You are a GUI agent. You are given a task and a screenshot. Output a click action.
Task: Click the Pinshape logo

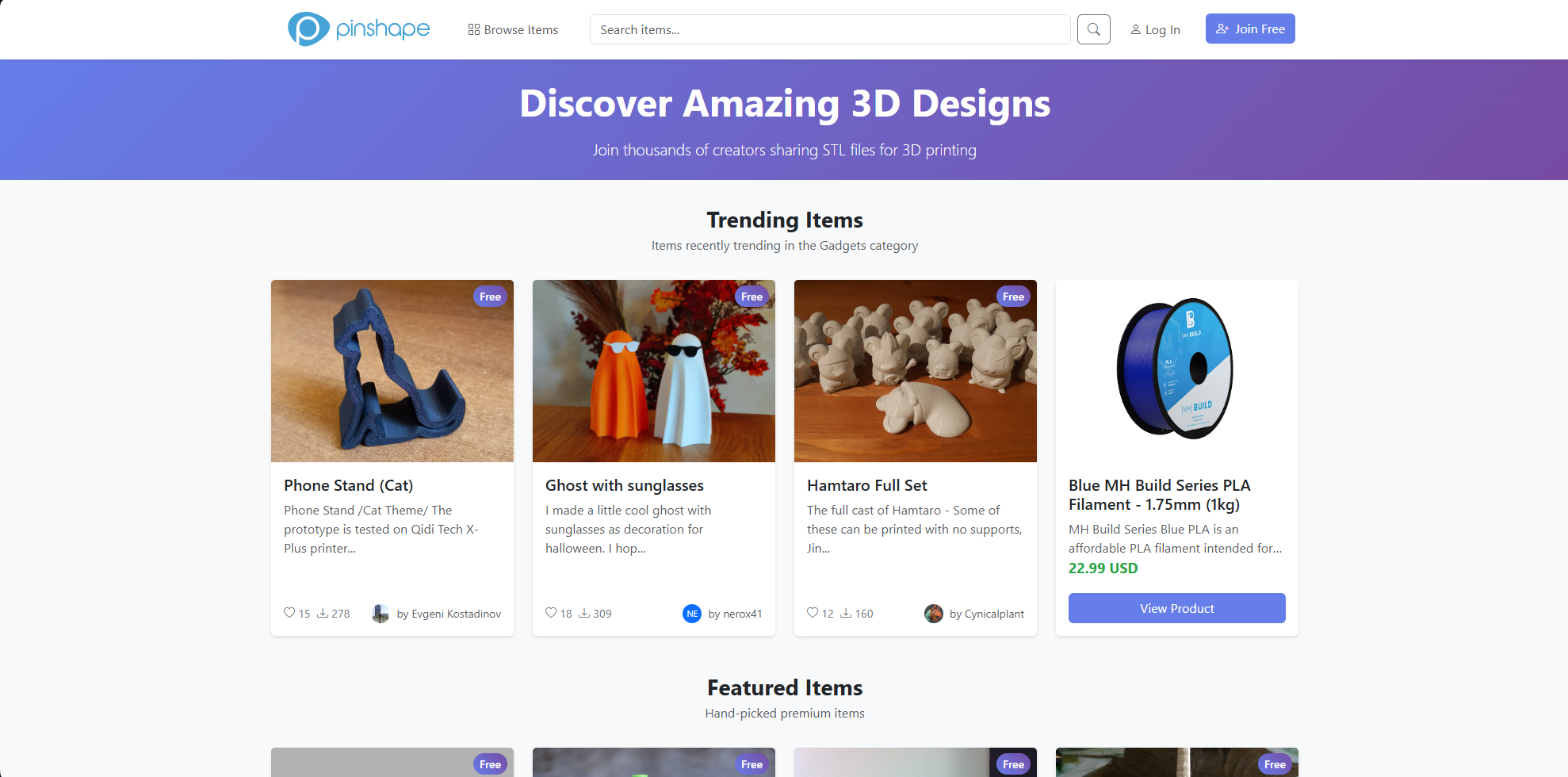(x=358, y=29)
